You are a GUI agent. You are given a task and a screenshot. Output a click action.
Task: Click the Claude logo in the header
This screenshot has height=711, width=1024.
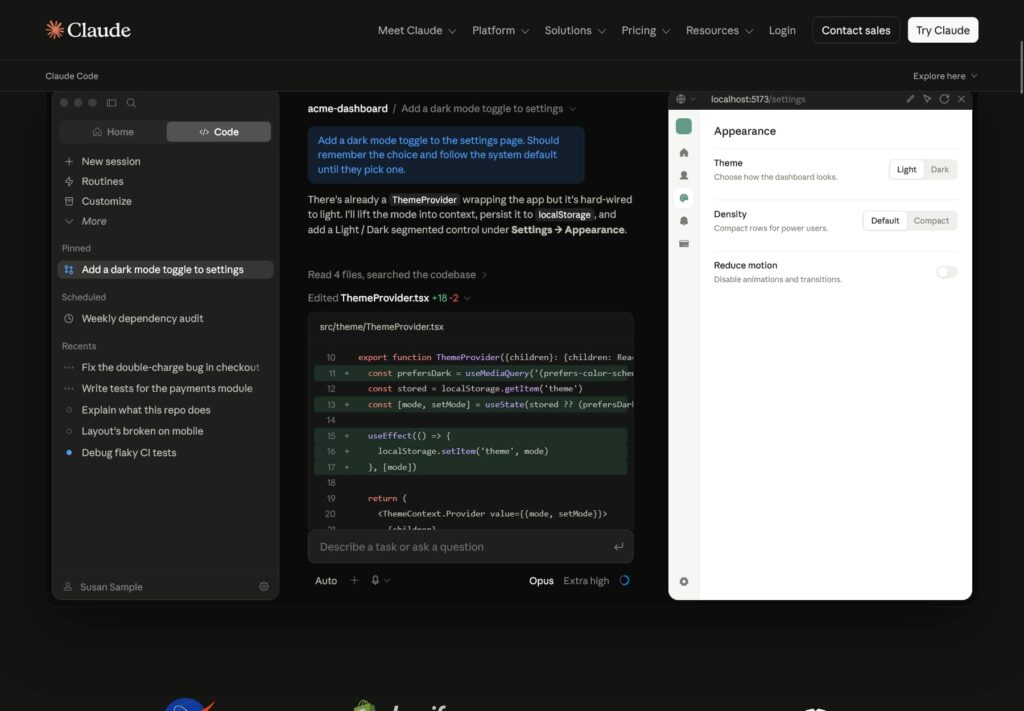pyautogui.click(x=88, y=30)
